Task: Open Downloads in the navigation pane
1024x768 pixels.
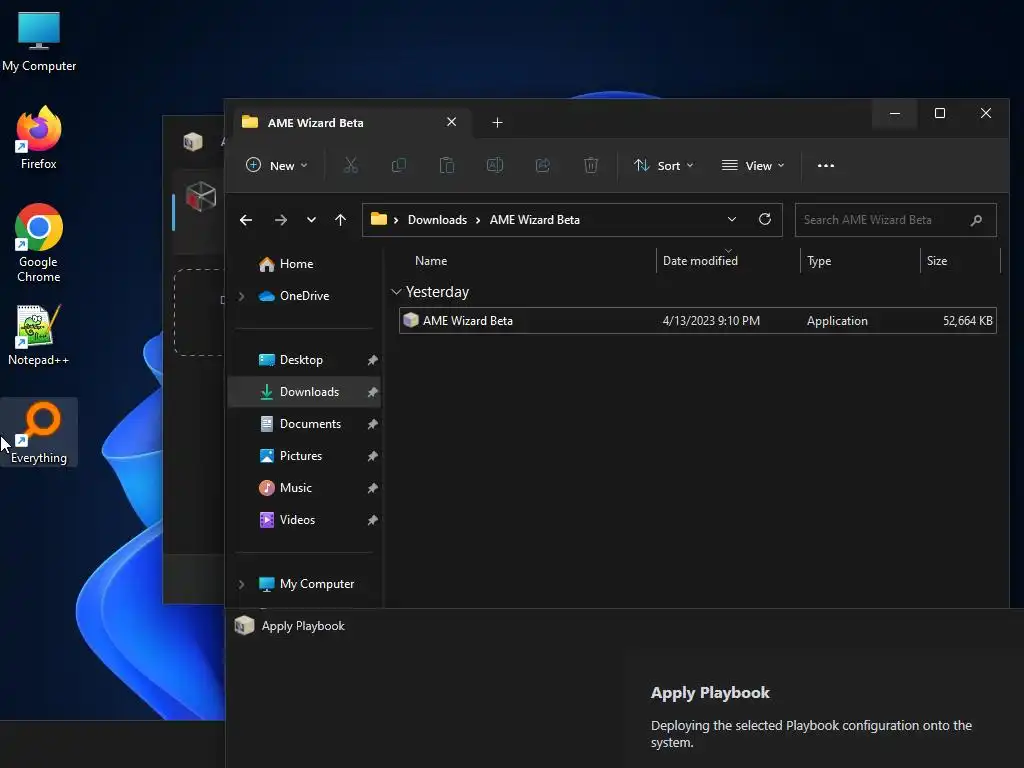Action: (310, 392)
